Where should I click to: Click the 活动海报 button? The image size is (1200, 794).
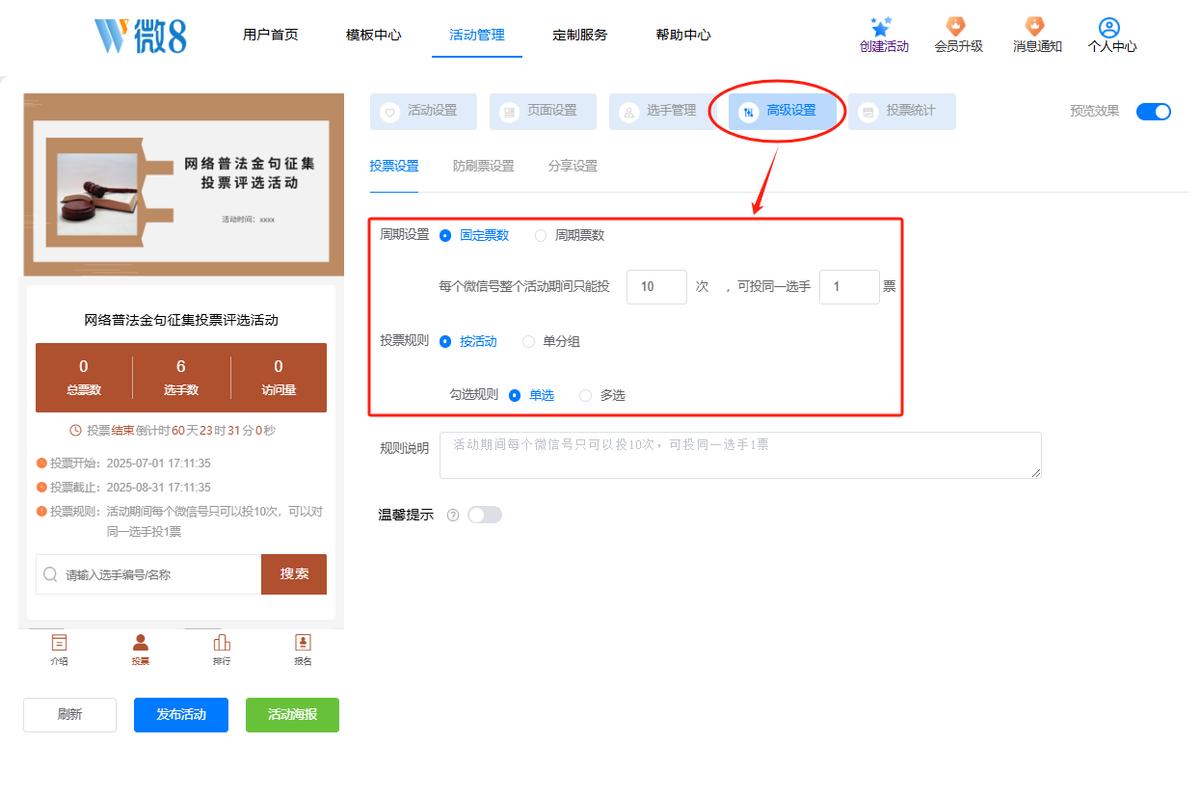tap(292, 715)
